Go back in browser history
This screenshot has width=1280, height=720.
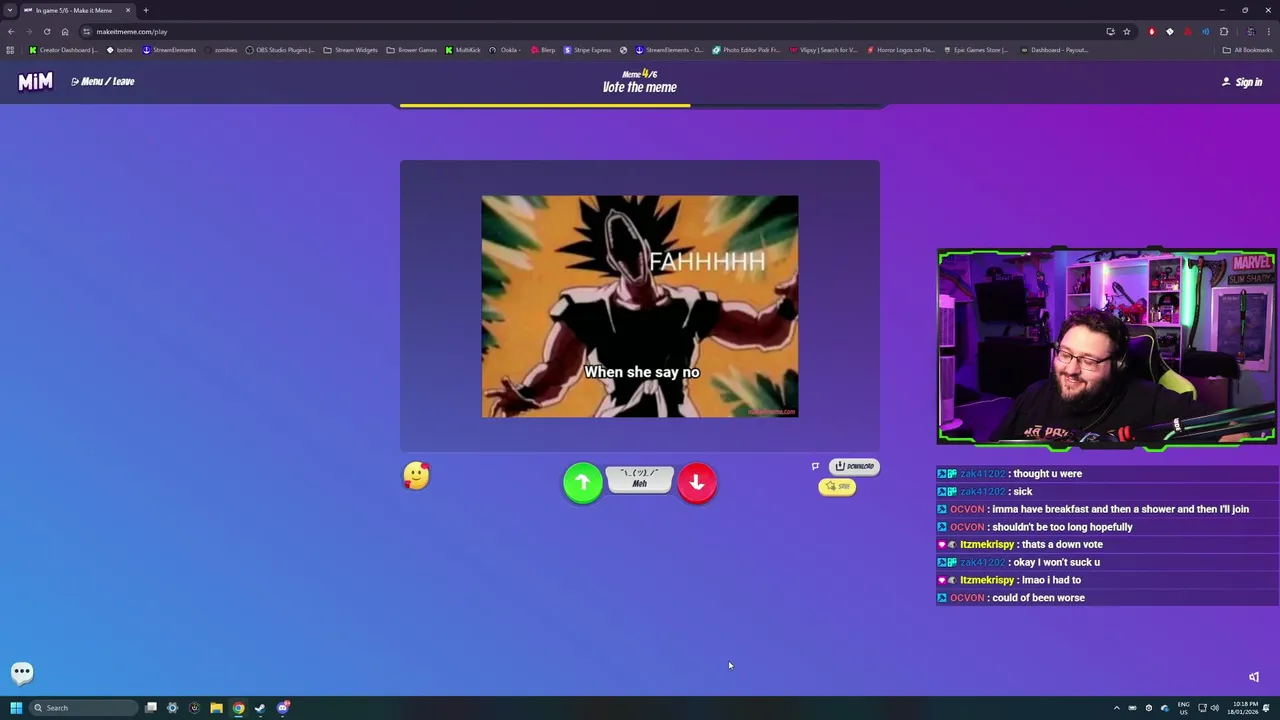coord(11,31)
